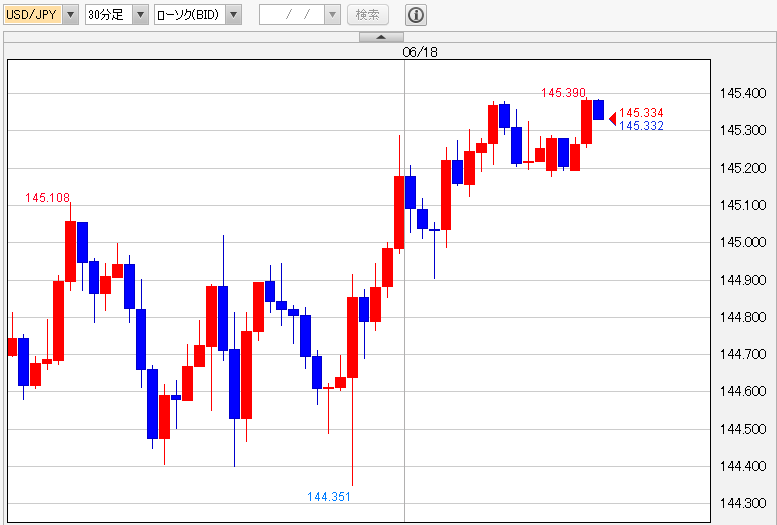This screenshot has width=777, height=525.
Task: Click the arrow beside USD/JPY selector
Action: [70, 15]
